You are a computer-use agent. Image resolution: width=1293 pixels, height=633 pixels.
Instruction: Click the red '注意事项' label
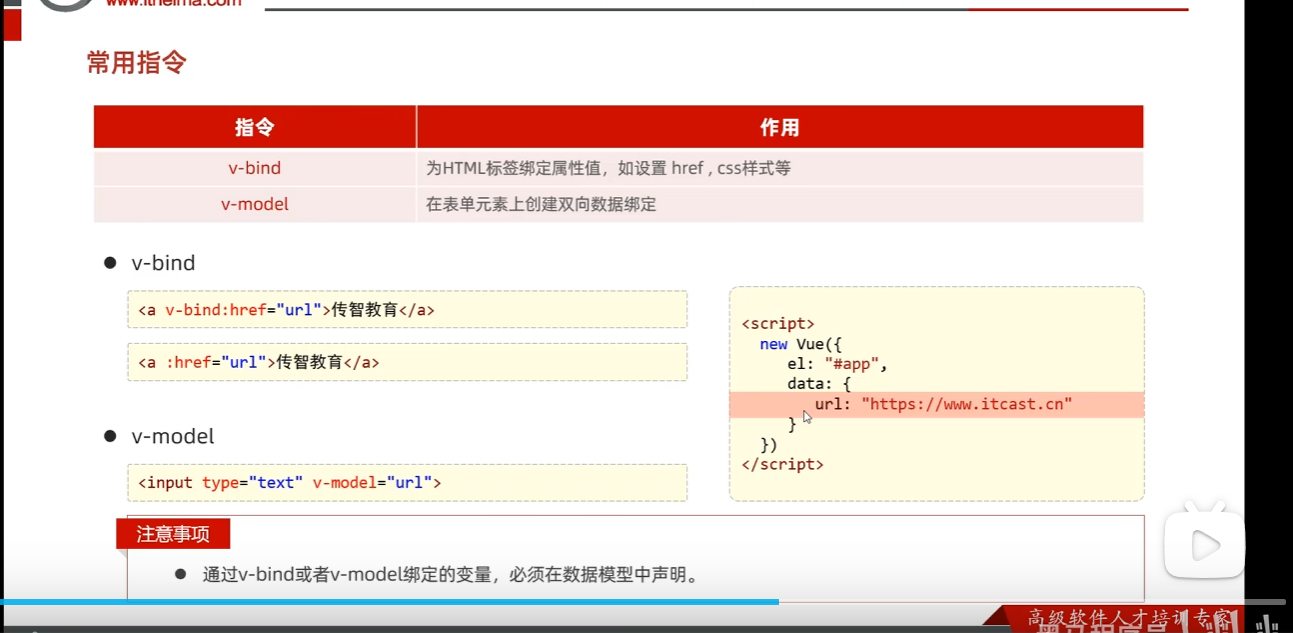[173, 534]
